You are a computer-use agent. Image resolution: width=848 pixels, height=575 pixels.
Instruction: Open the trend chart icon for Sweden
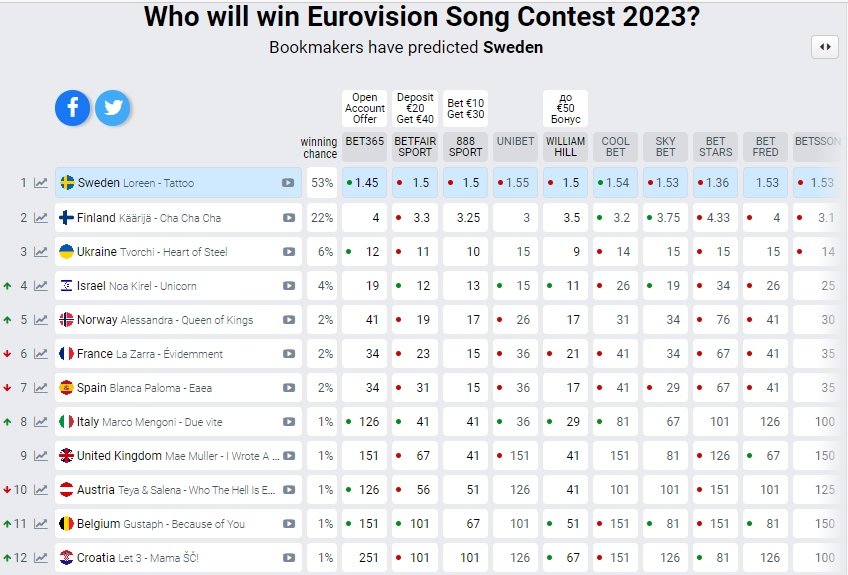41,183
